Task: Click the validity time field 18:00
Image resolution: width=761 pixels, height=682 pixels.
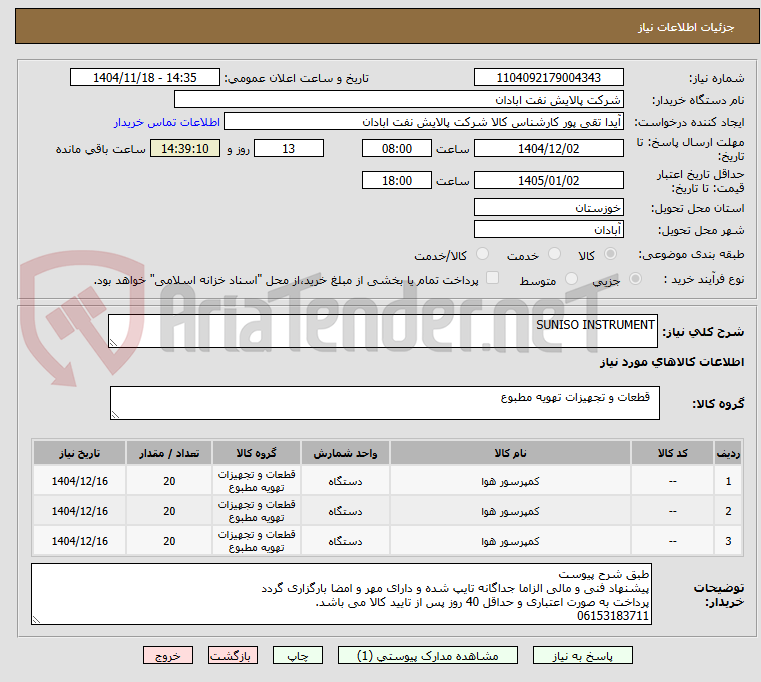Action: click(x=397, y=181)
